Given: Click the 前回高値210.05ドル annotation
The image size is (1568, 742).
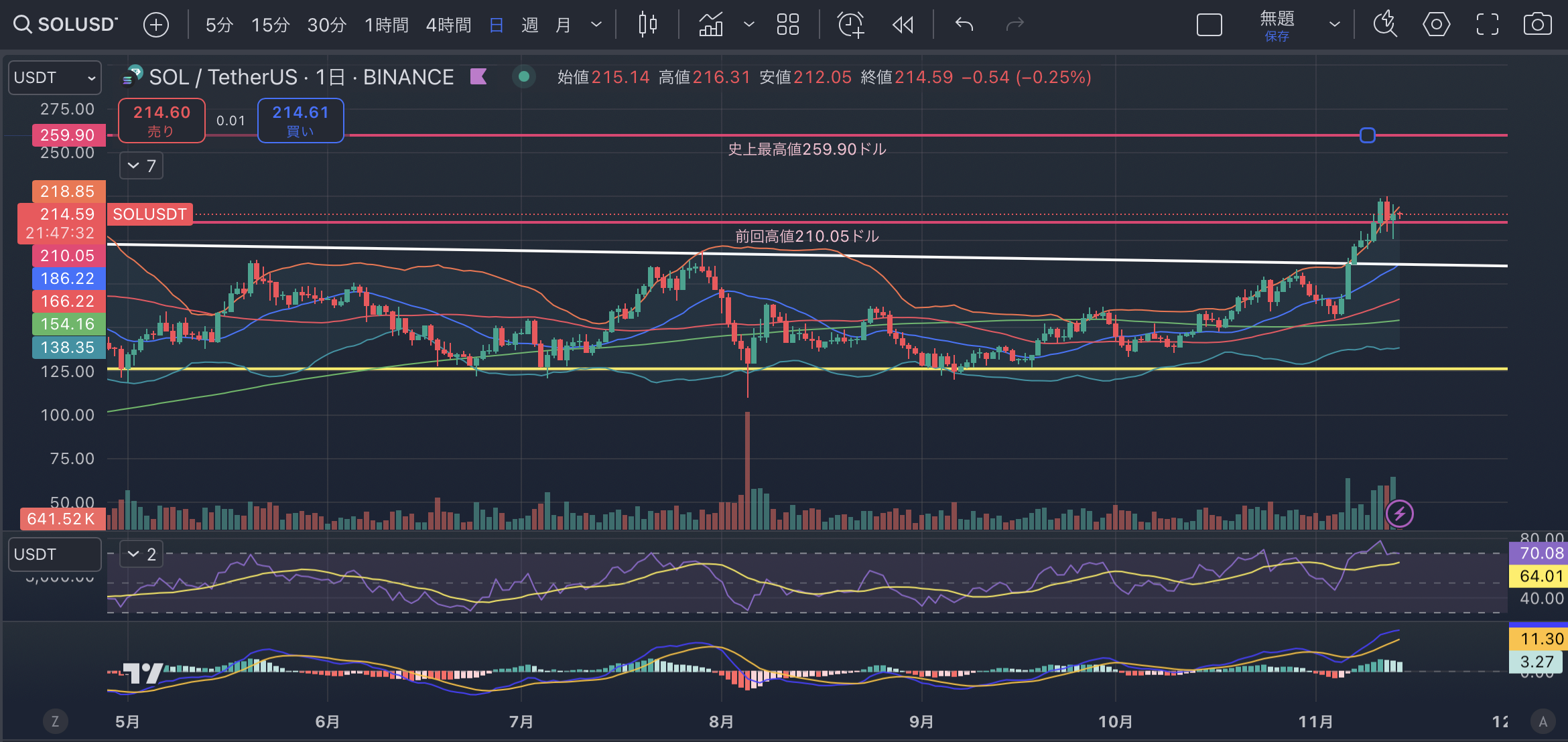Looking at the screenshot, I should click(807, 236).
